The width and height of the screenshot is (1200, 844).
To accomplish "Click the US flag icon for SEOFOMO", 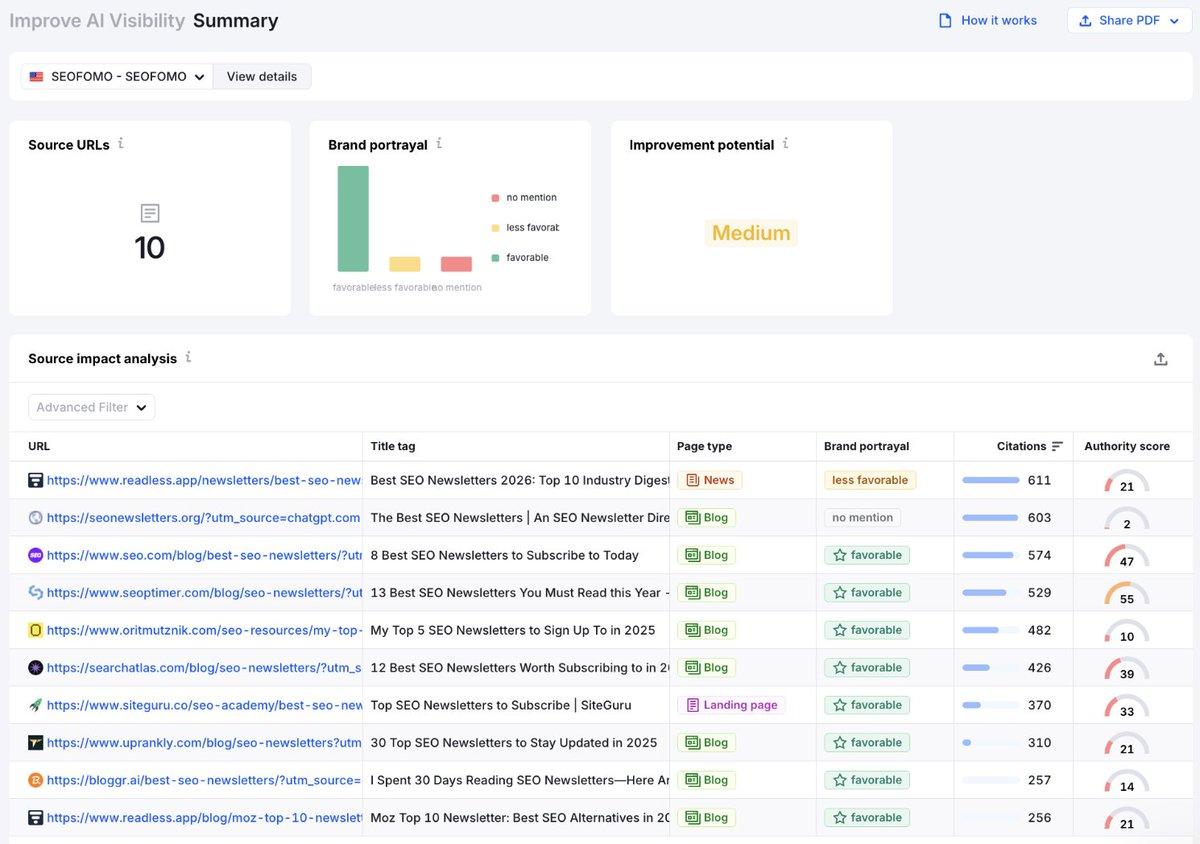I will click(x=36, y=76).
